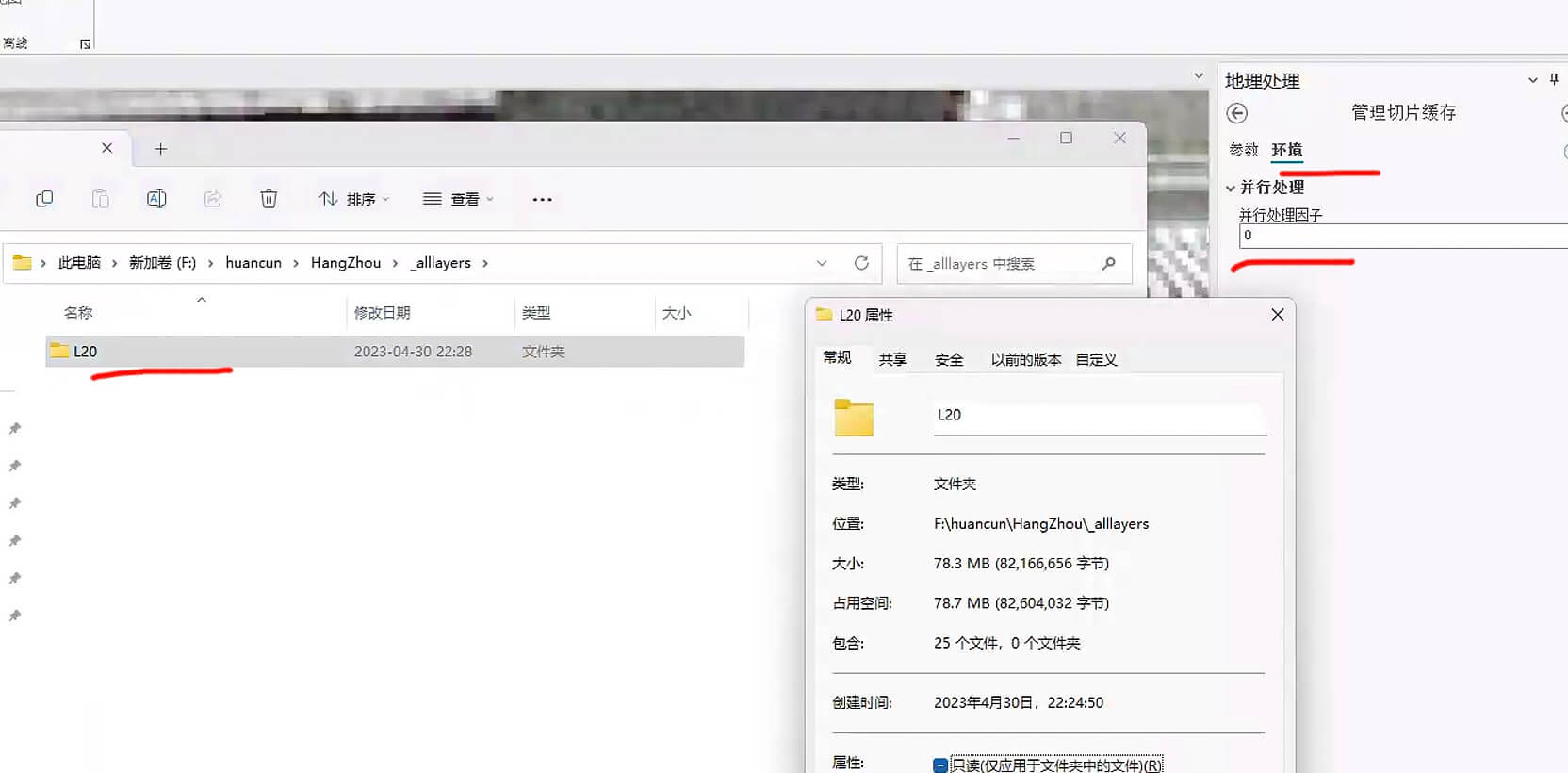This screenshot has width=1568, height=773.
Task: Toggle the read-only attribute checkbox
Action: coord(940,765)
